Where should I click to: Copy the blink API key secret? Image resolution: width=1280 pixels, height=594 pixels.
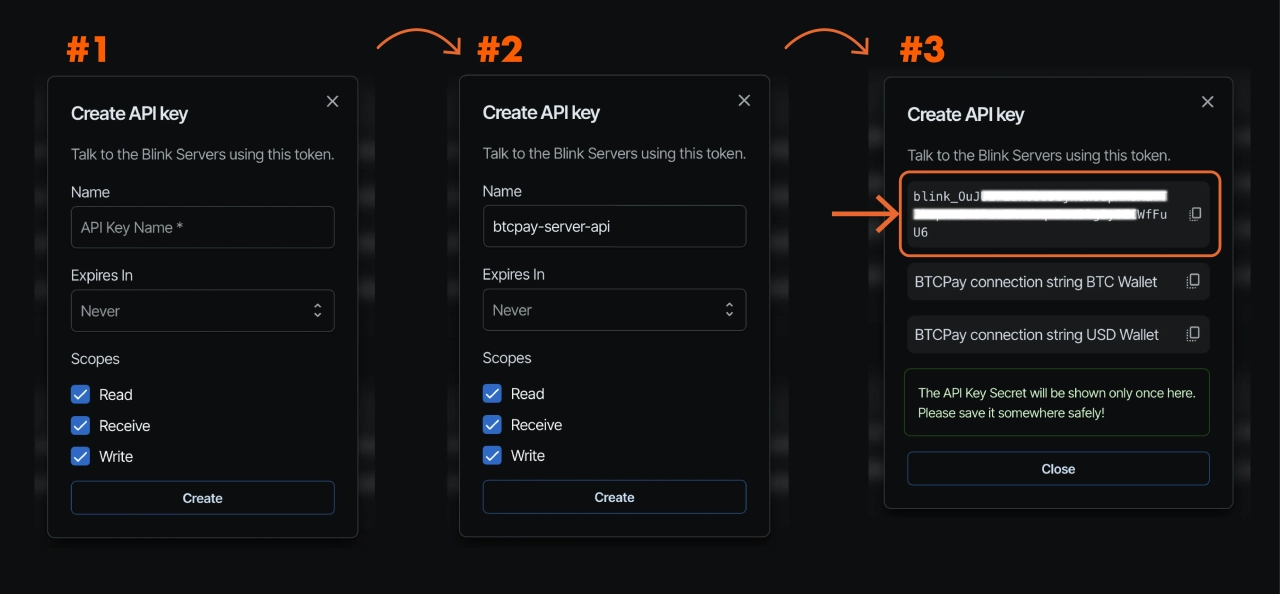pos(1195,214)
